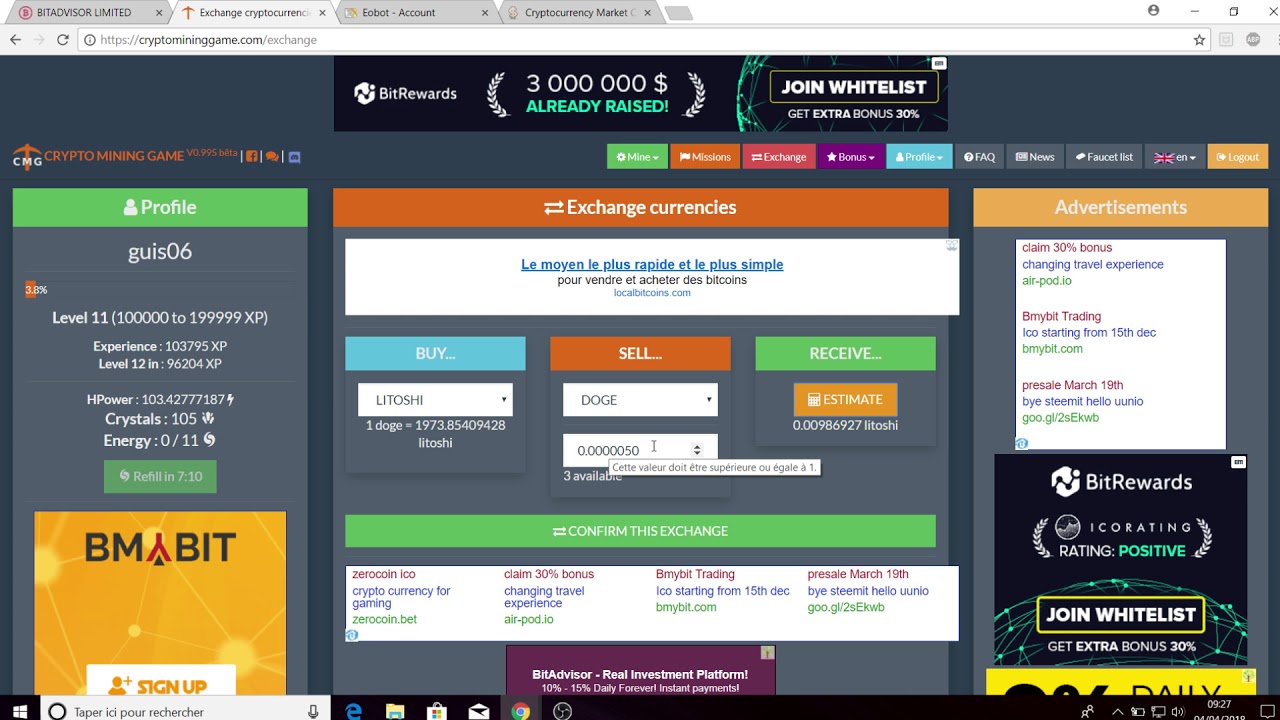Open the FAQ menu item
Image resolution: width=1280 pixels, height=720 pixels.
[980, 157]
